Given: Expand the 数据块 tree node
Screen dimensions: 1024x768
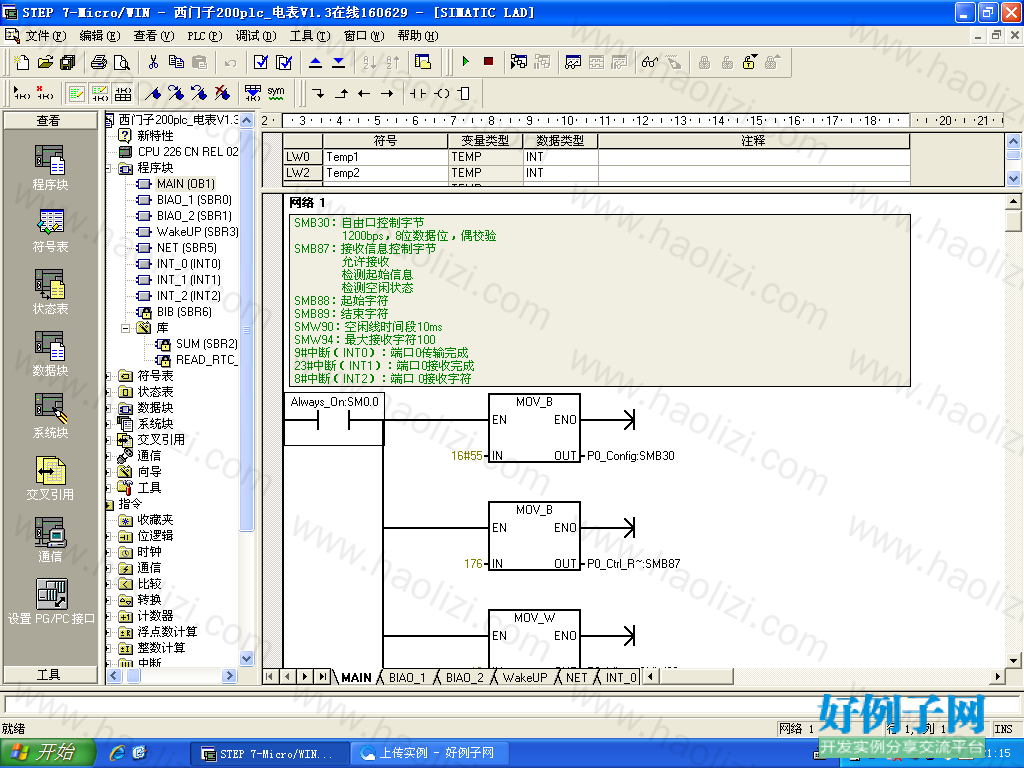Looking at the screenshot, I should (x=108, y=408).
